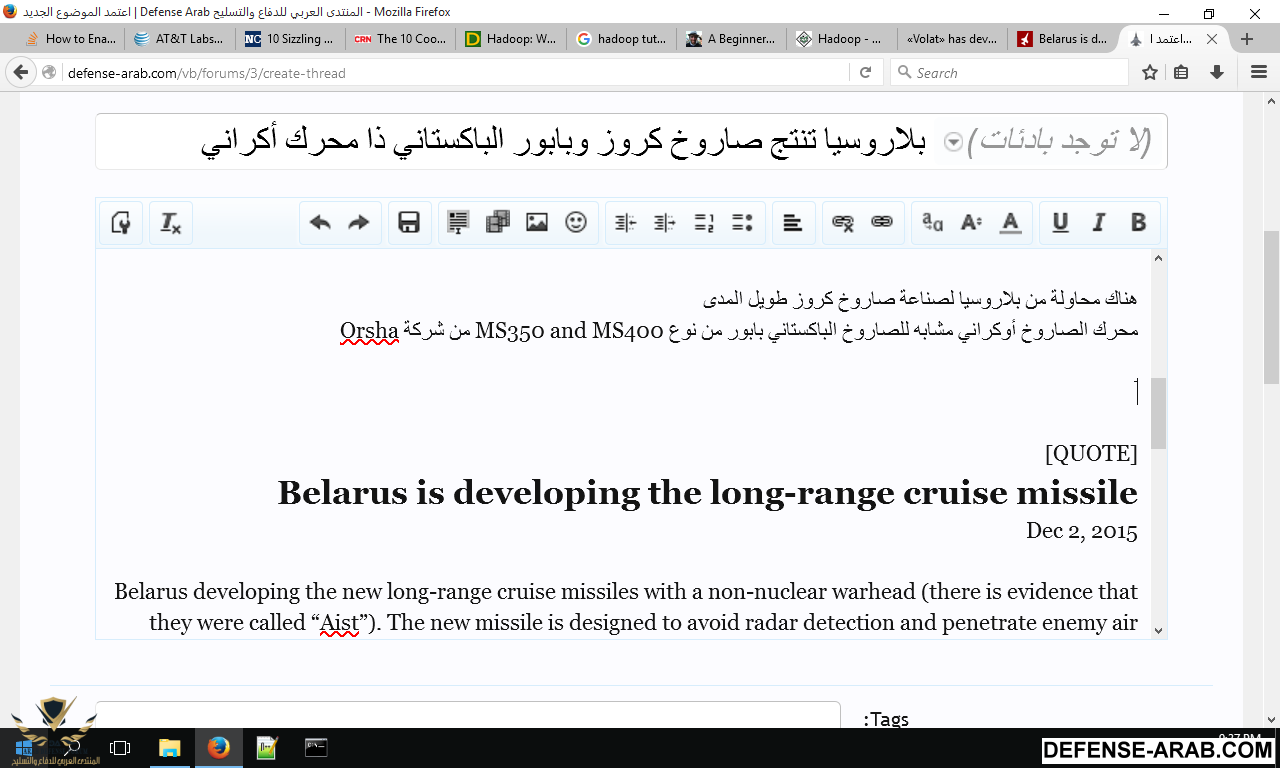
Task: Click the remove formatting icon
Action: [x=171, y=223]
